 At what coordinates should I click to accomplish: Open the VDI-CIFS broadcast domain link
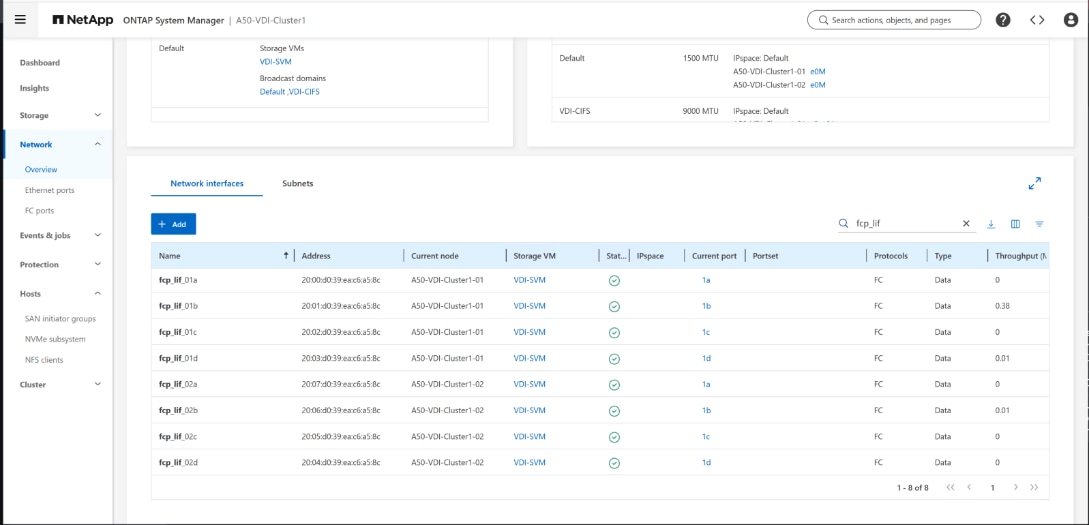304,92
